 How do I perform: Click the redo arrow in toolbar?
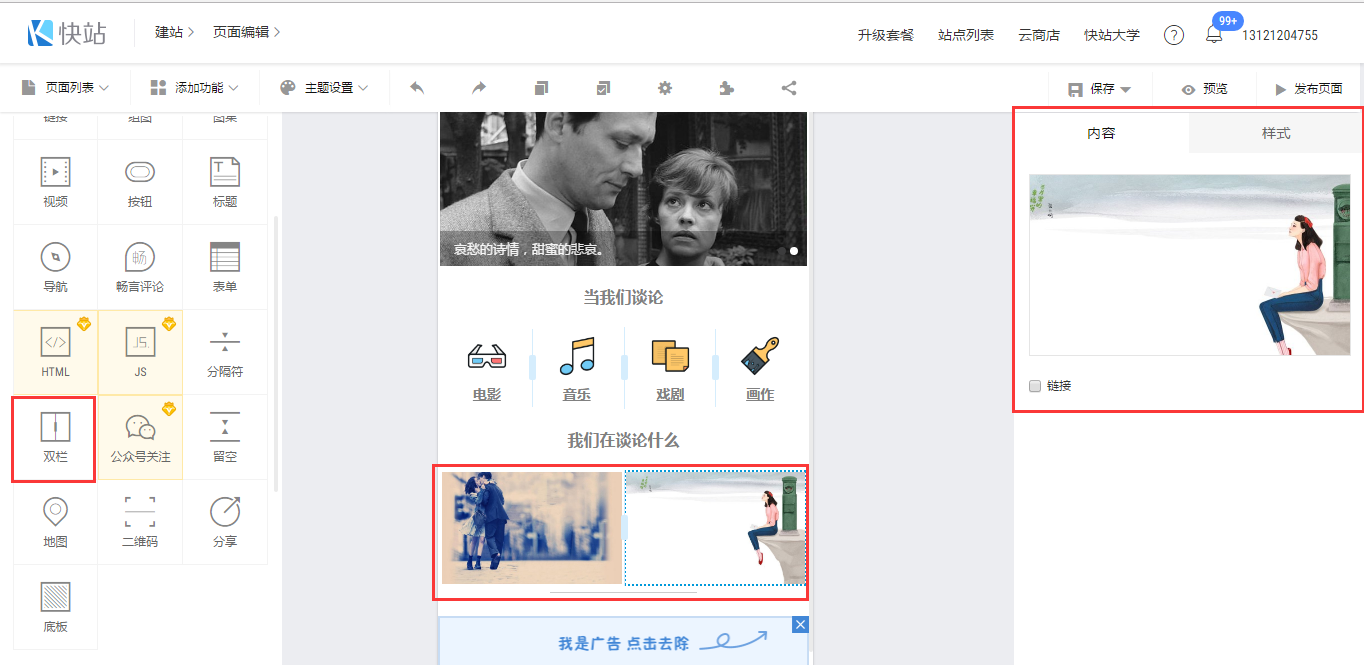pos(479,88)
